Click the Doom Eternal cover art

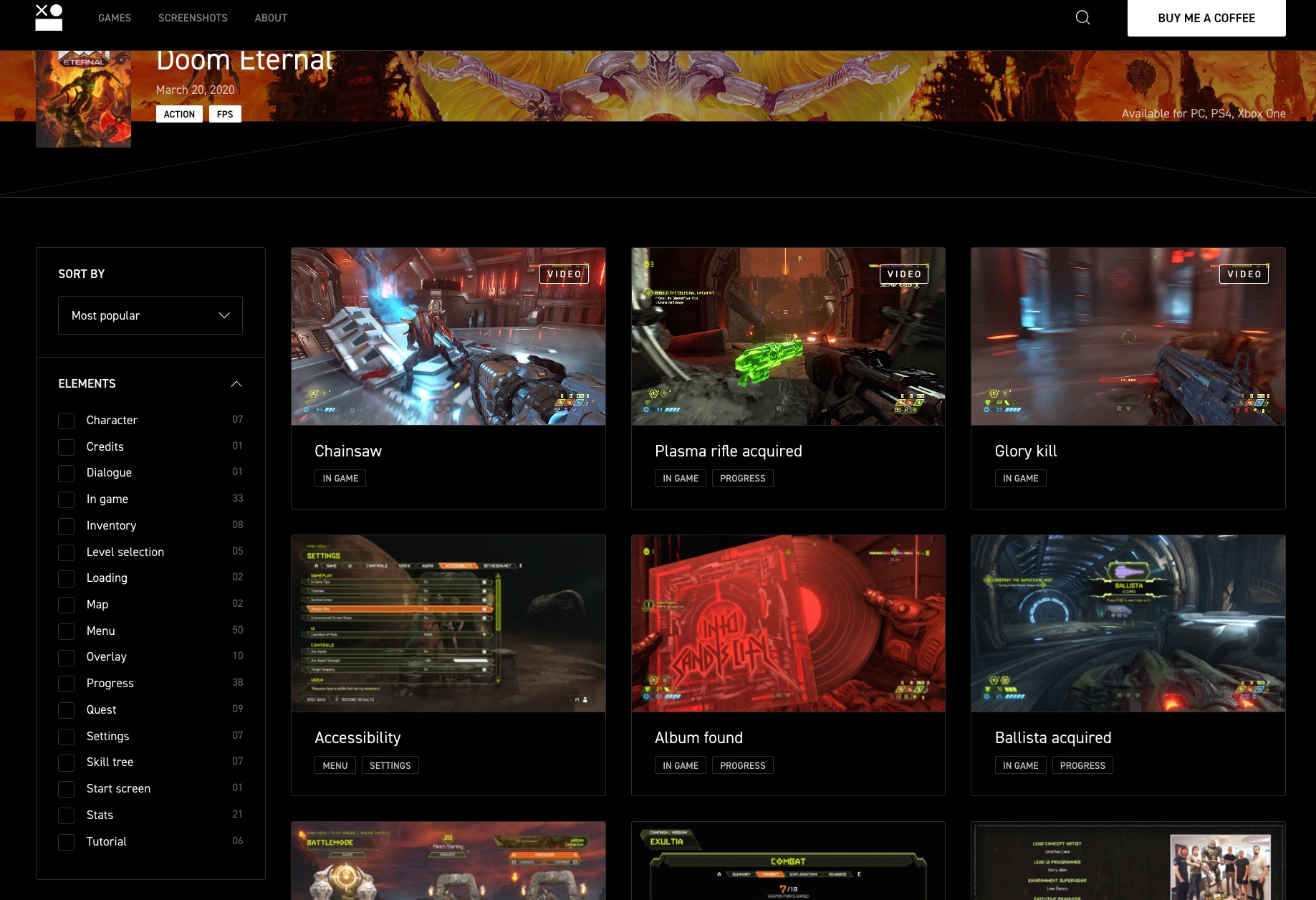pos(84,99)
